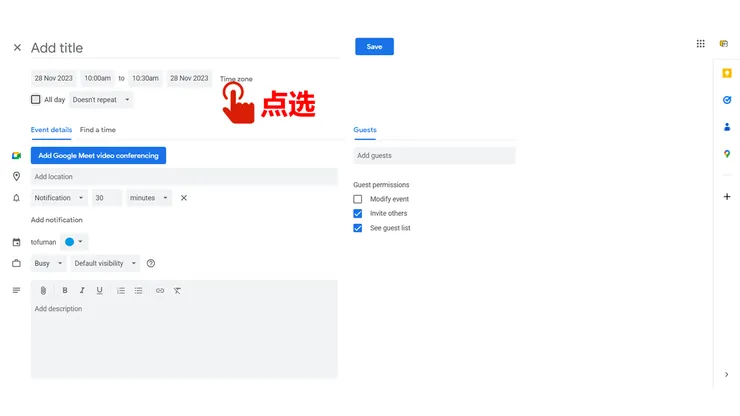The height and width of the screenshot is (416, 740).
Task: Click the tofuman calendar name
Action: (43, 242)
